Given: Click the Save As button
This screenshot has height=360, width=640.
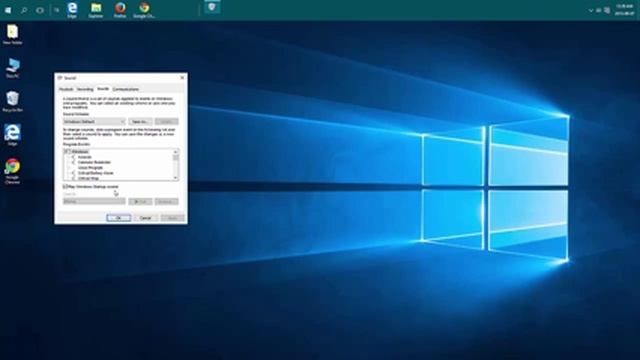Looking at the screenshot, I should pos(140,122).
